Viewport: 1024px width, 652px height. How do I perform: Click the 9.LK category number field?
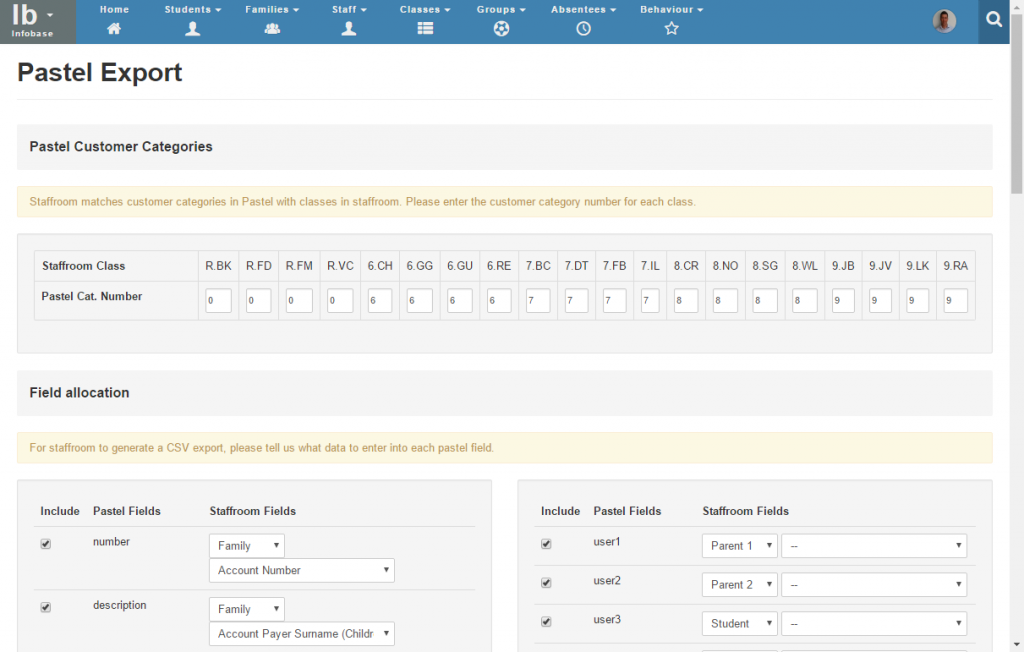click(918, 301)
